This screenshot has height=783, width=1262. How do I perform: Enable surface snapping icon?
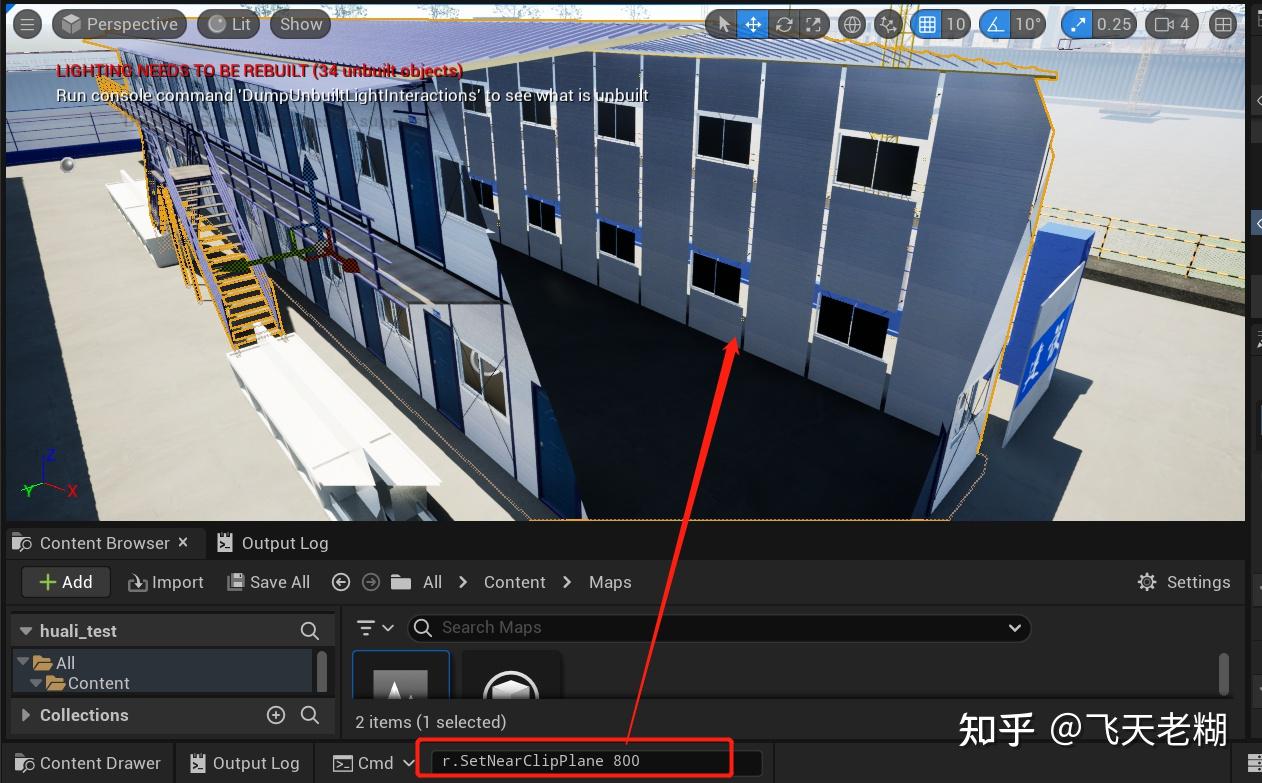[889, 24]
